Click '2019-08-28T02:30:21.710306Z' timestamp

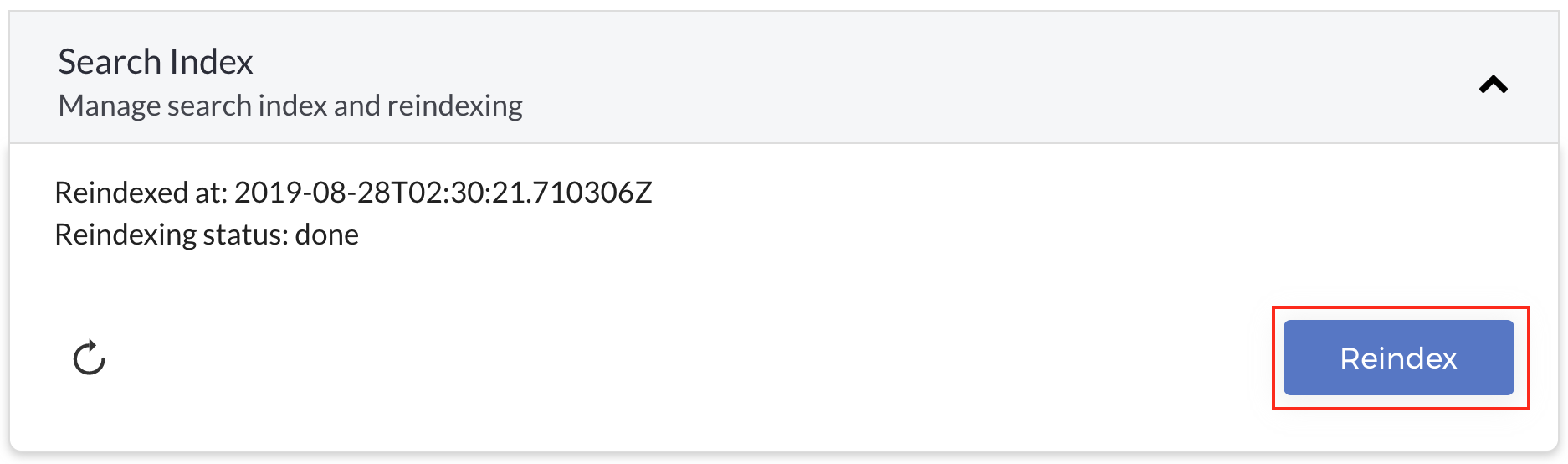443,193
